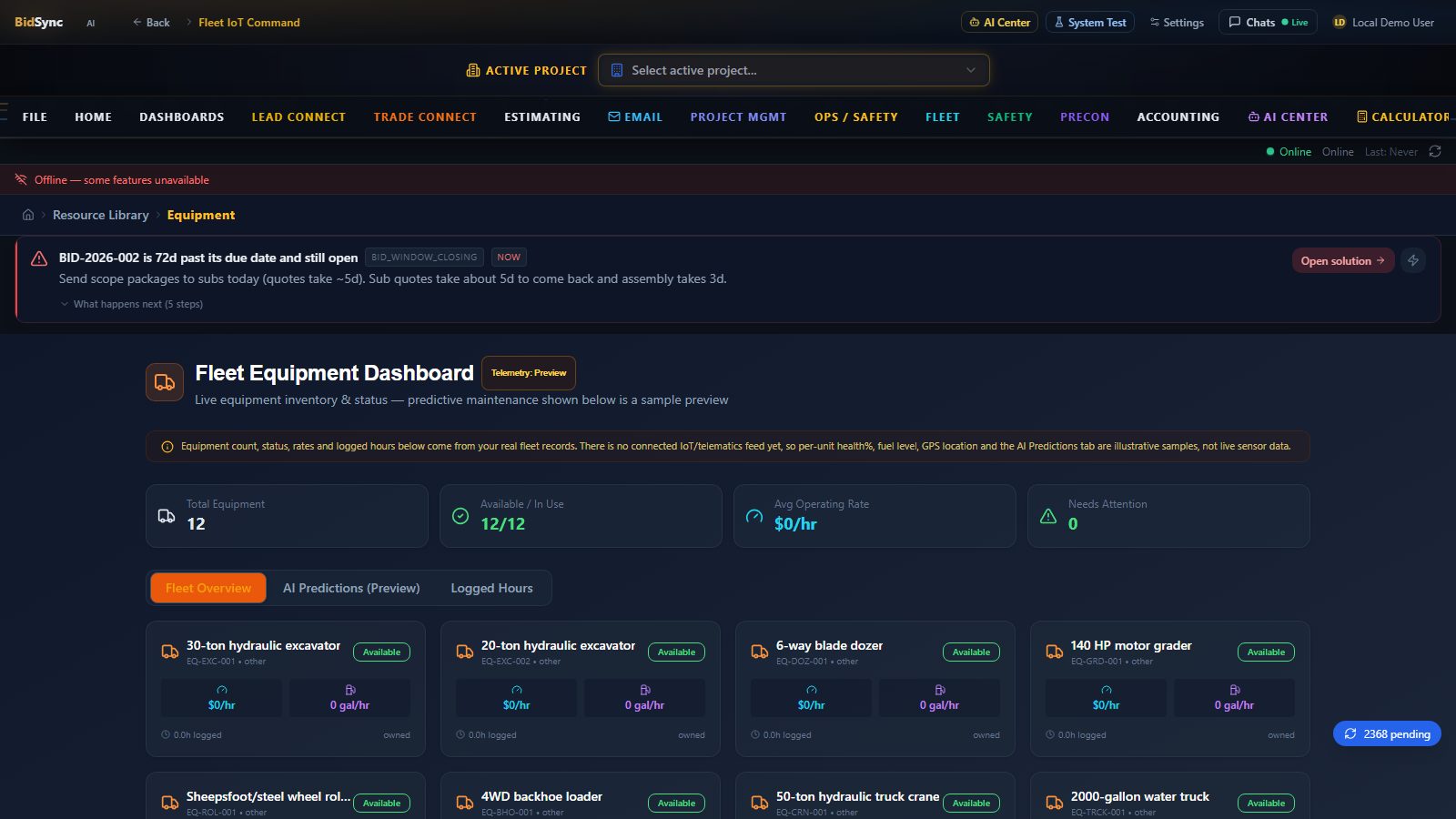Image resolution: width=1456 pixels, height=819 pixels.
Task: Click the truck icon in the Total Equipment card
Action: click(x=167, y=516)
